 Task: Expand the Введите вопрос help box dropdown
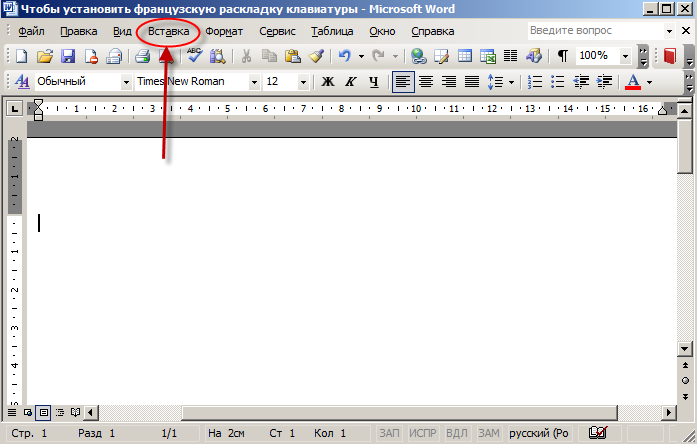click(x=669, y=31)
